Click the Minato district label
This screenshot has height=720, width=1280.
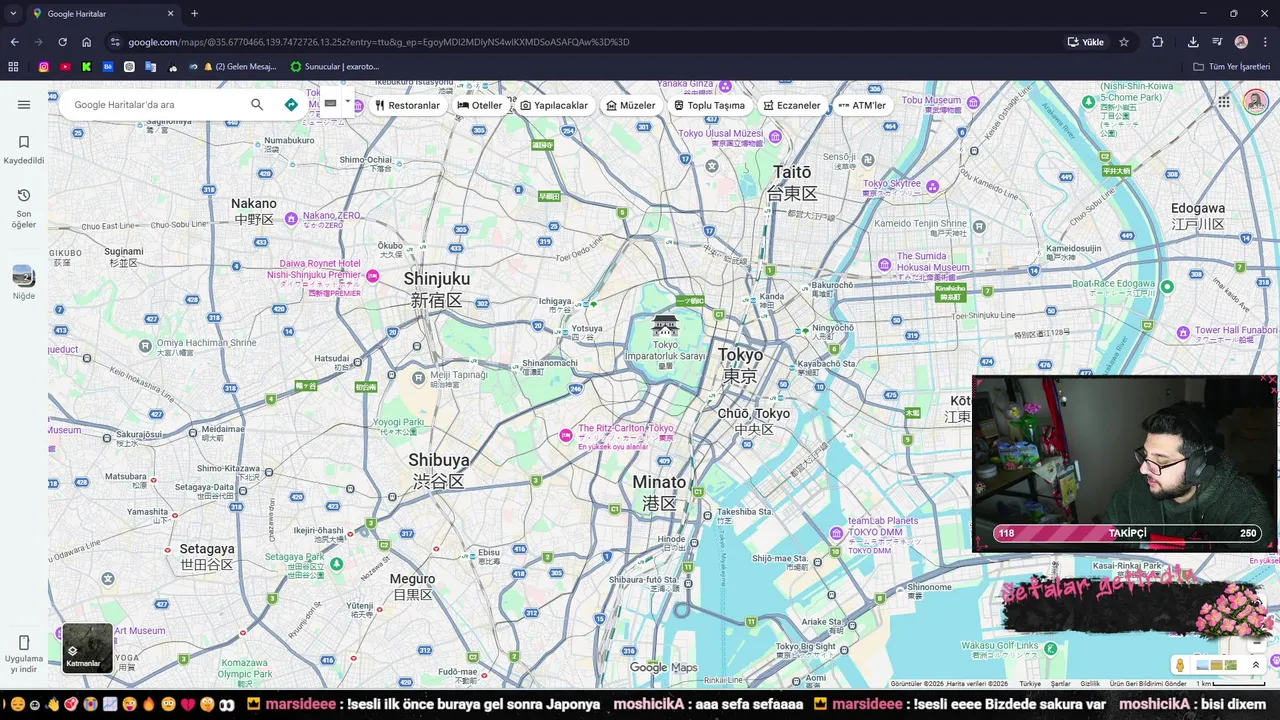click(659, 492)
